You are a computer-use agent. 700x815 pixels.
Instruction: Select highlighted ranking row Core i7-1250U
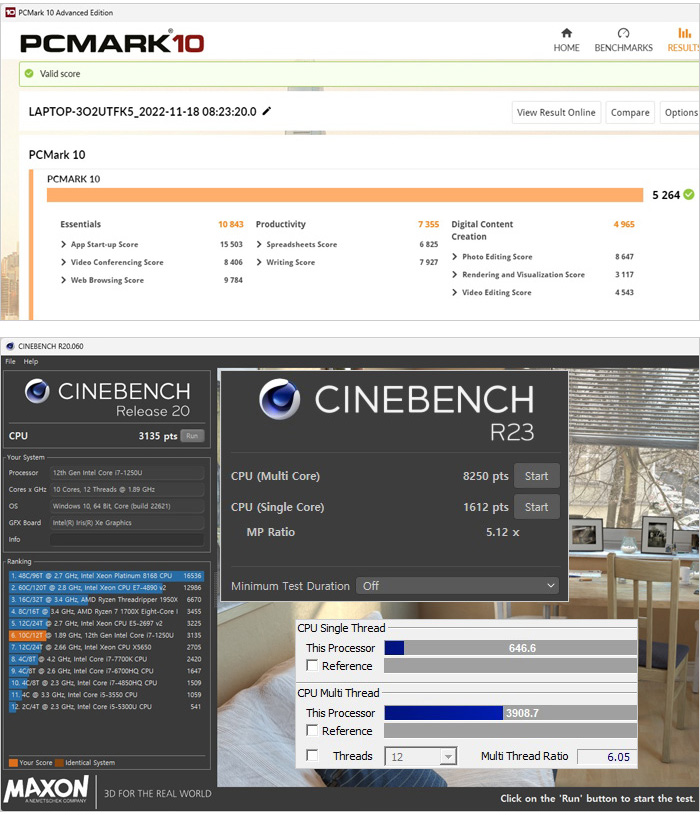tap(106, 635)
